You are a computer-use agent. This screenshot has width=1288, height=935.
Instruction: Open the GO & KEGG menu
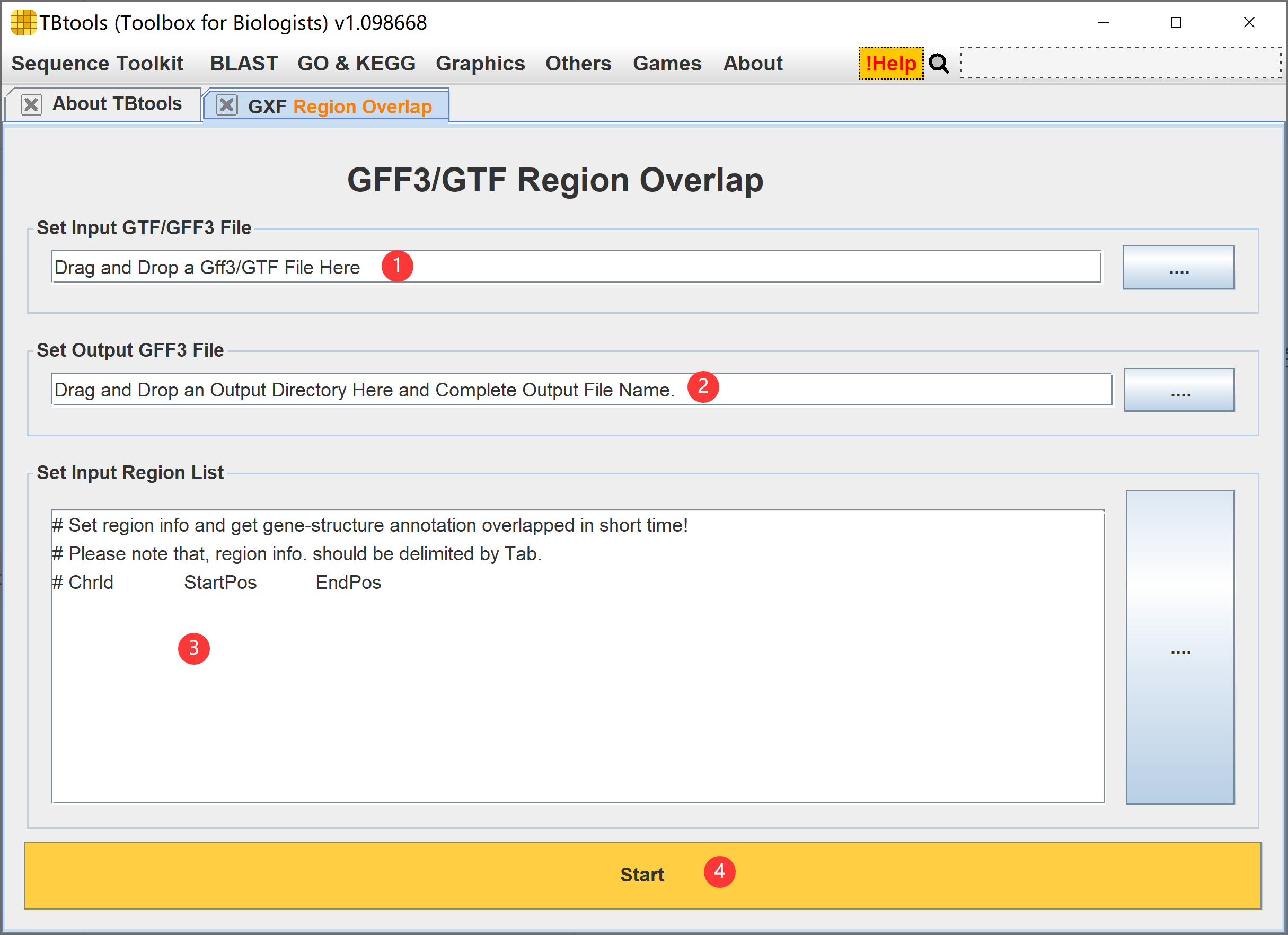point(357,63)
